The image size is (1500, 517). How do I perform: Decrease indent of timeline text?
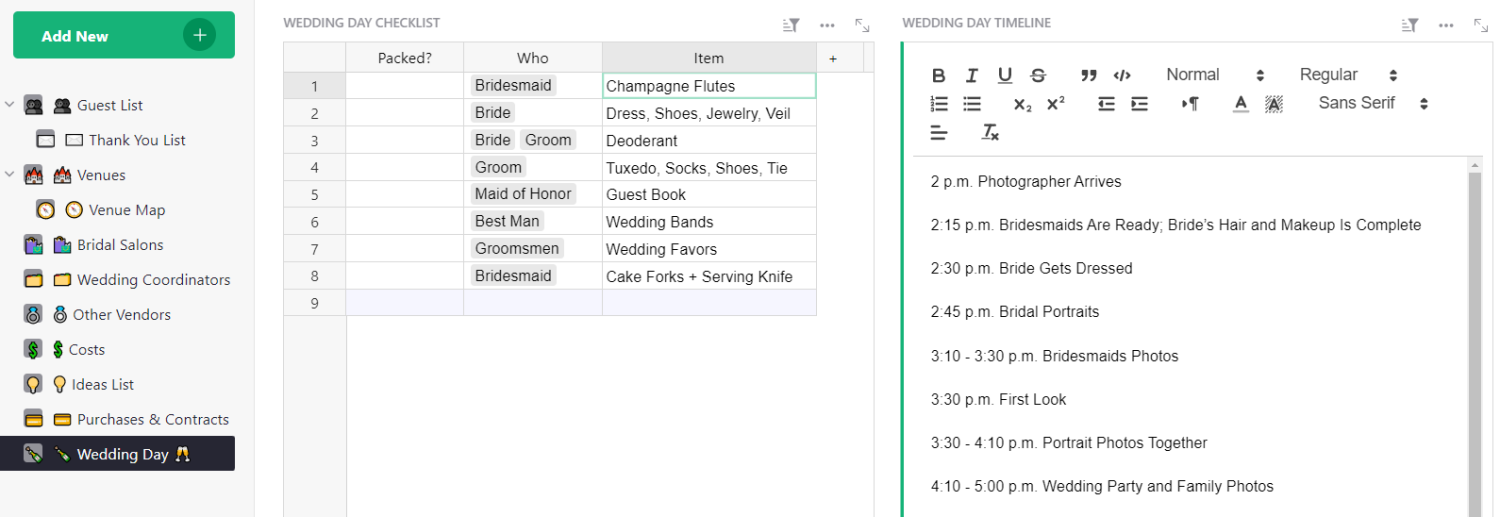point(1106,103)
